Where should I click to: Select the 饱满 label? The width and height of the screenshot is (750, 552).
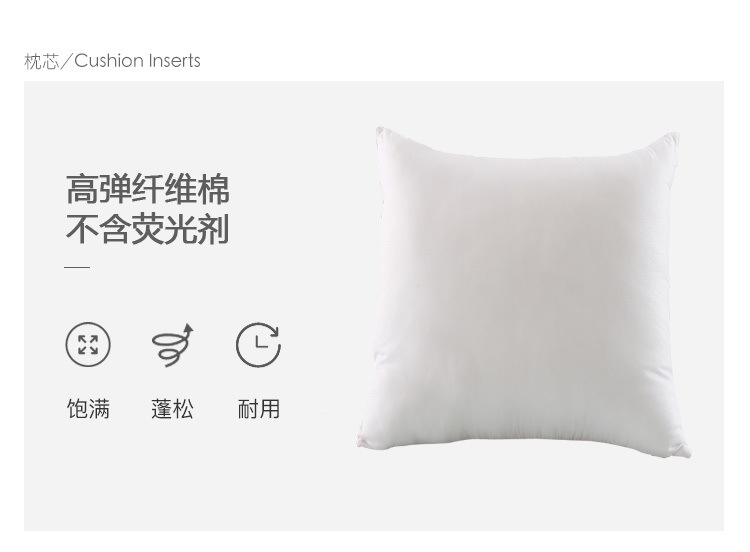pyautogui.click(x=88, y=409)
